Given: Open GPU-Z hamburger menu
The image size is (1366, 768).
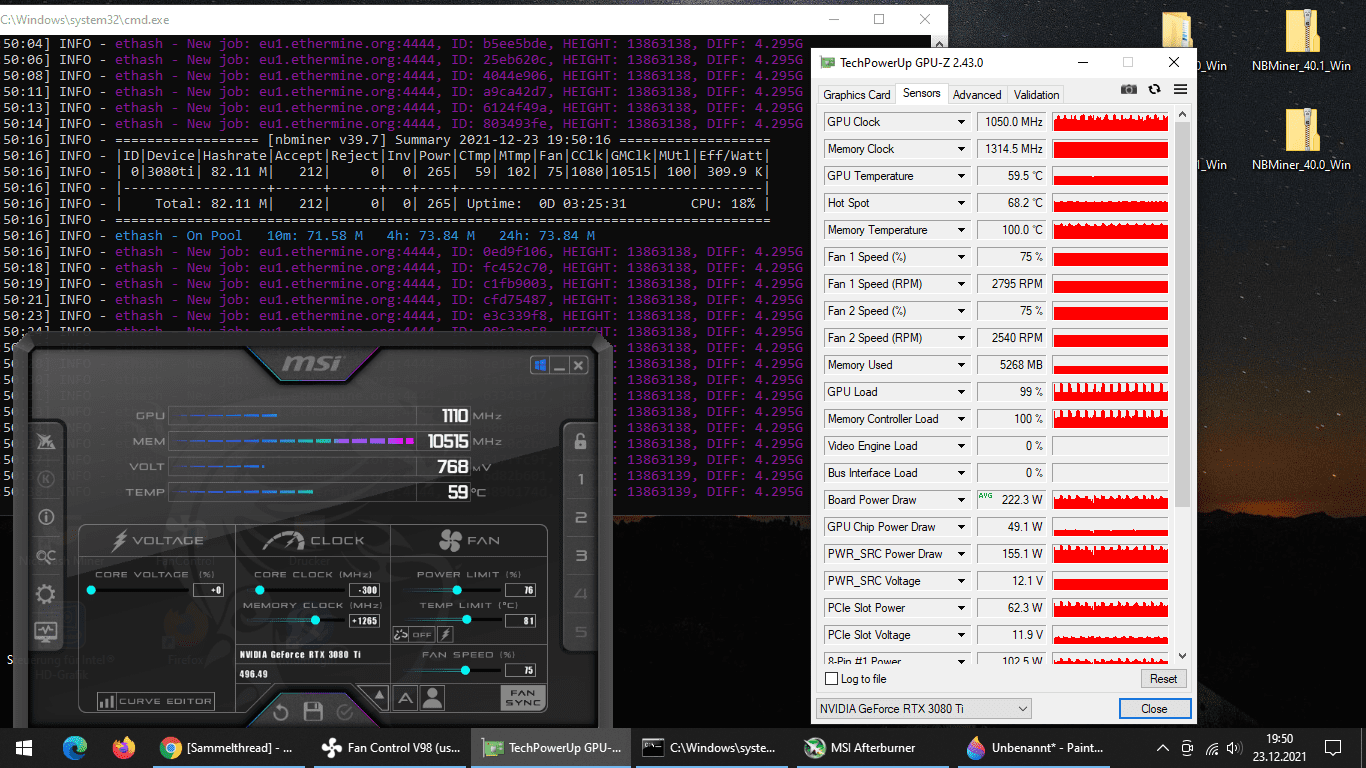Looking at the screenshot, I should point(1180,89).
